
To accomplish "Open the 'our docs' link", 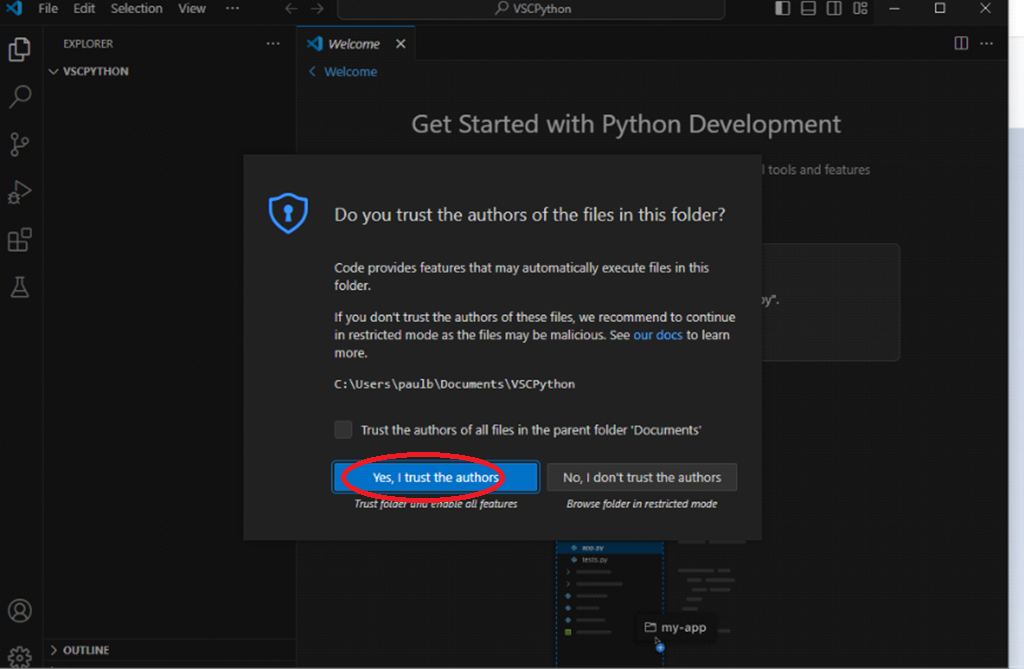I will point(657,335).
